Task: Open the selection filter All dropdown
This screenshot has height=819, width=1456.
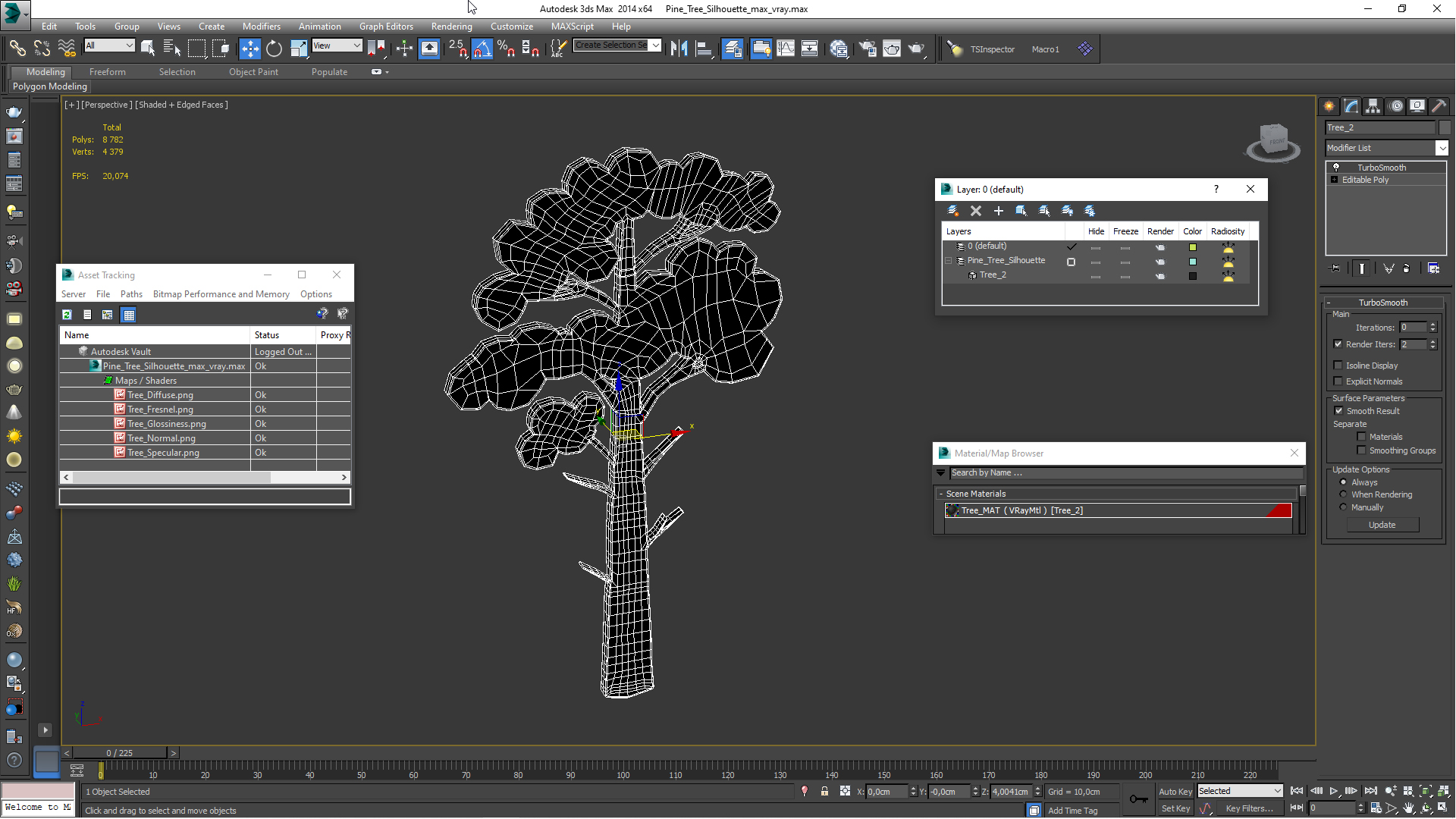Action: pyautogui.click(x=109, y=45)
